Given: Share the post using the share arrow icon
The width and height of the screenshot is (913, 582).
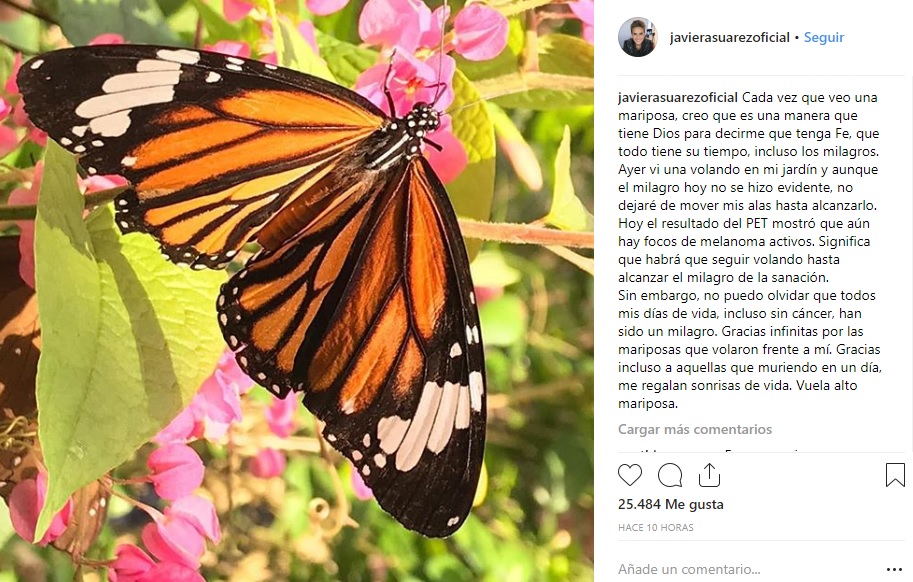Looking at the screenshot, I should coord(709,475).
